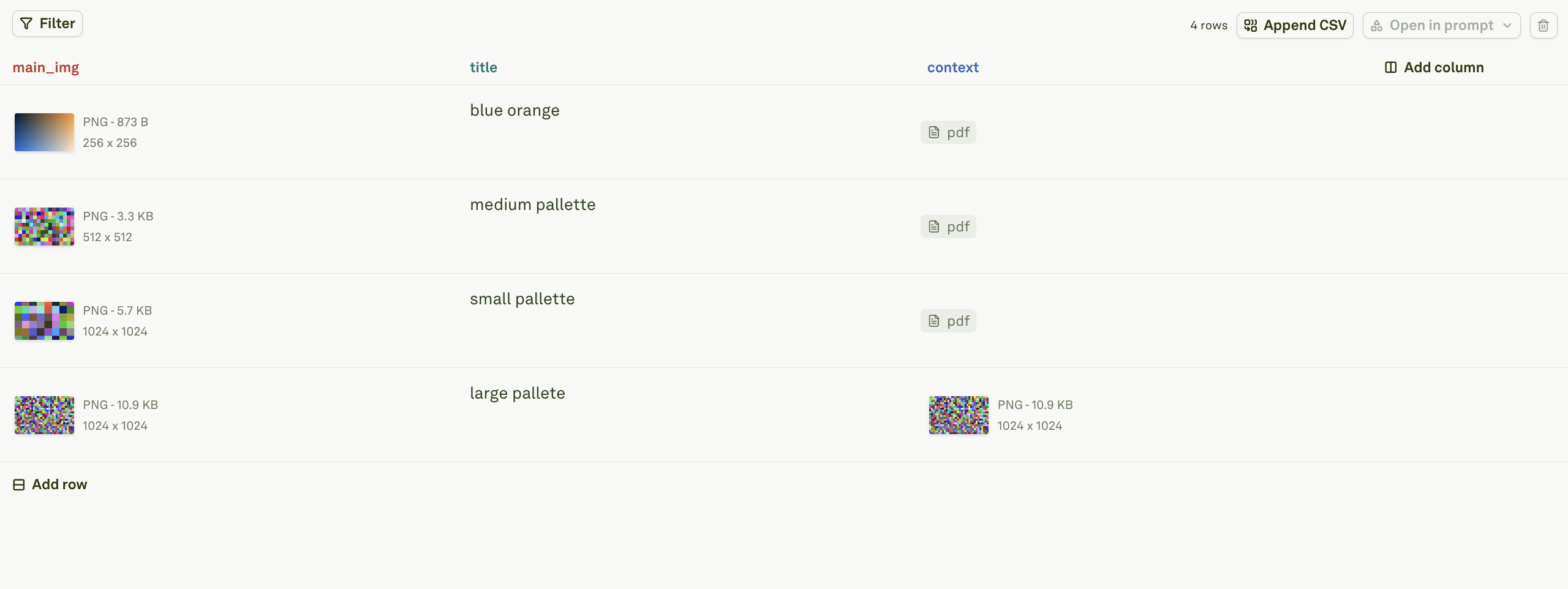Viewport: 1568px width, 589px height.
Task: Click the blue orange gradient thumbnail
Action: 43,132
